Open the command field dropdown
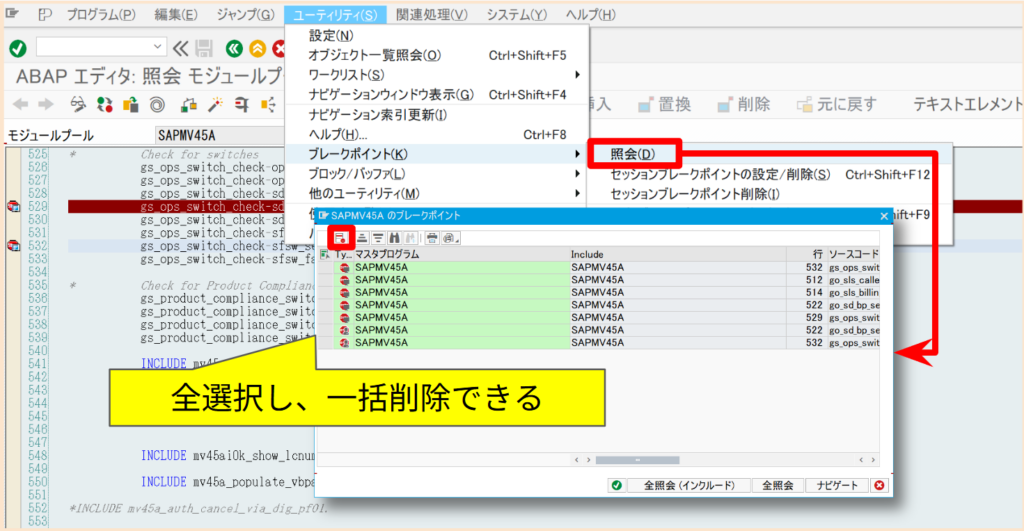 click(x=157, y=47)
